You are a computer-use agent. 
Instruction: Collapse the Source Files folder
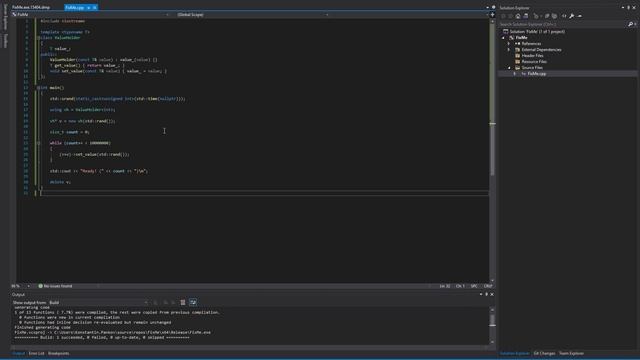point(509,68)
